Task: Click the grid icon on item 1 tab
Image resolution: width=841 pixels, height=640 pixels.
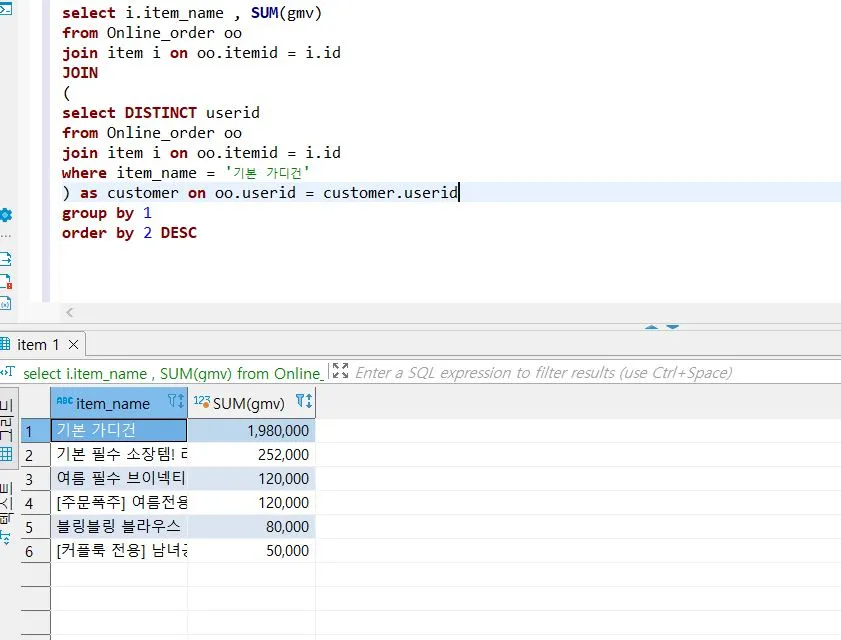Action: (5, 344)
